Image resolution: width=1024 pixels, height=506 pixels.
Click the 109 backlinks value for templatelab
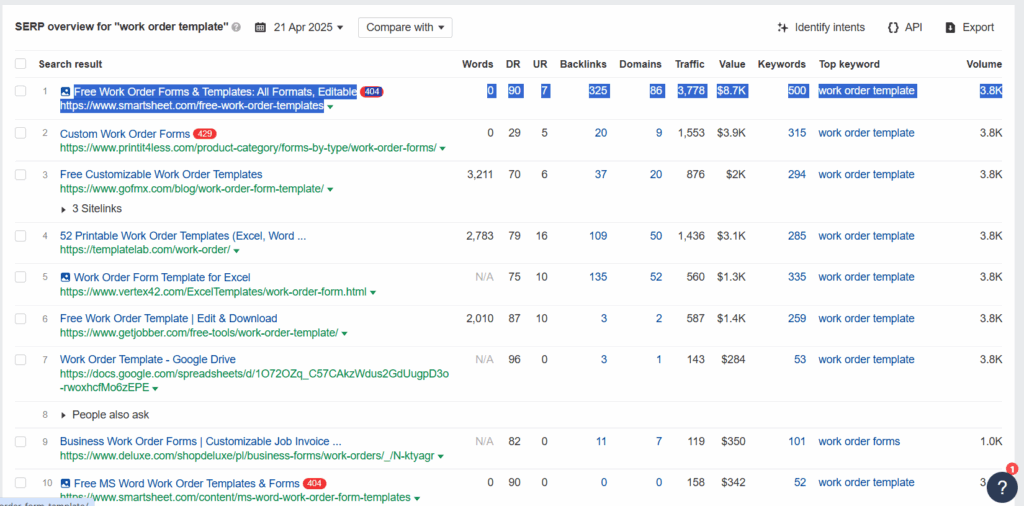(x=598, y=236)
